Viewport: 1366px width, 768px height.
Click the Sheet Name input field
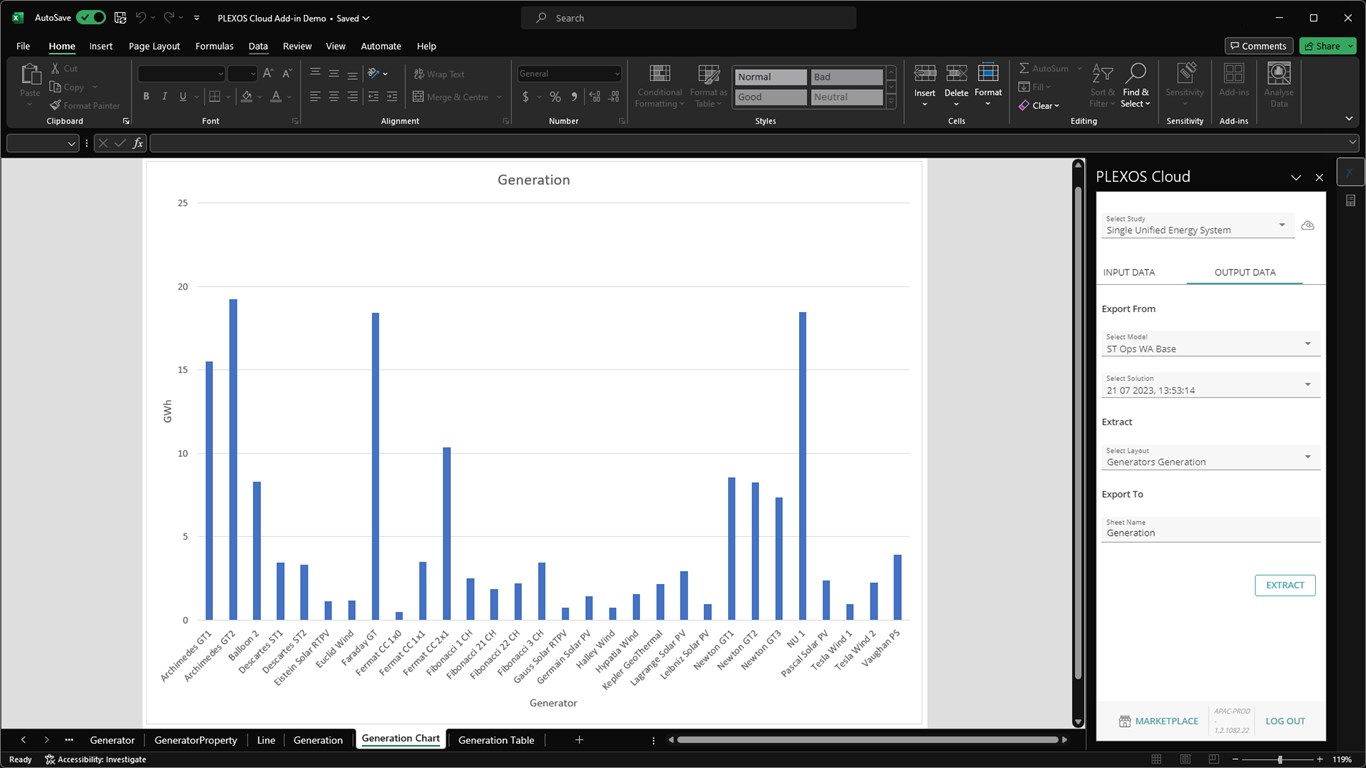[1211, 529]
